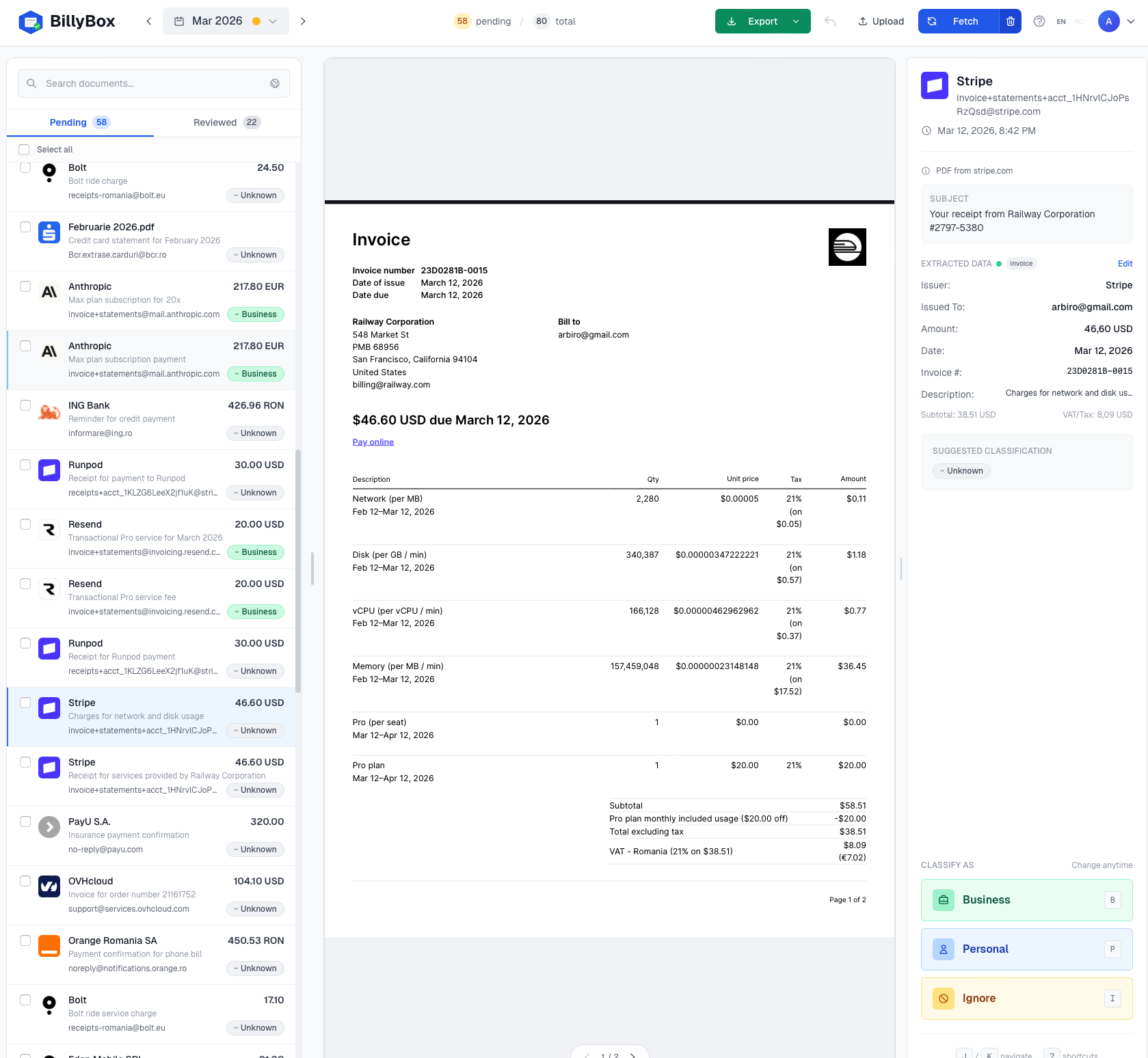Switch to the Reviewed tab
Viewport: 1148px width, 1058px height.
(215, 122)
